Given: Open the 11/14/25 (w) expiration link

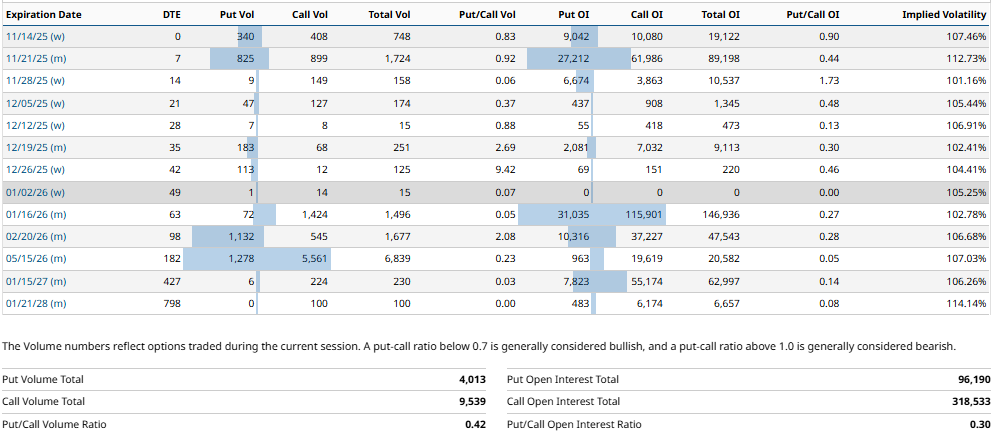Looking at the screenshot, I should click(35, 37).
